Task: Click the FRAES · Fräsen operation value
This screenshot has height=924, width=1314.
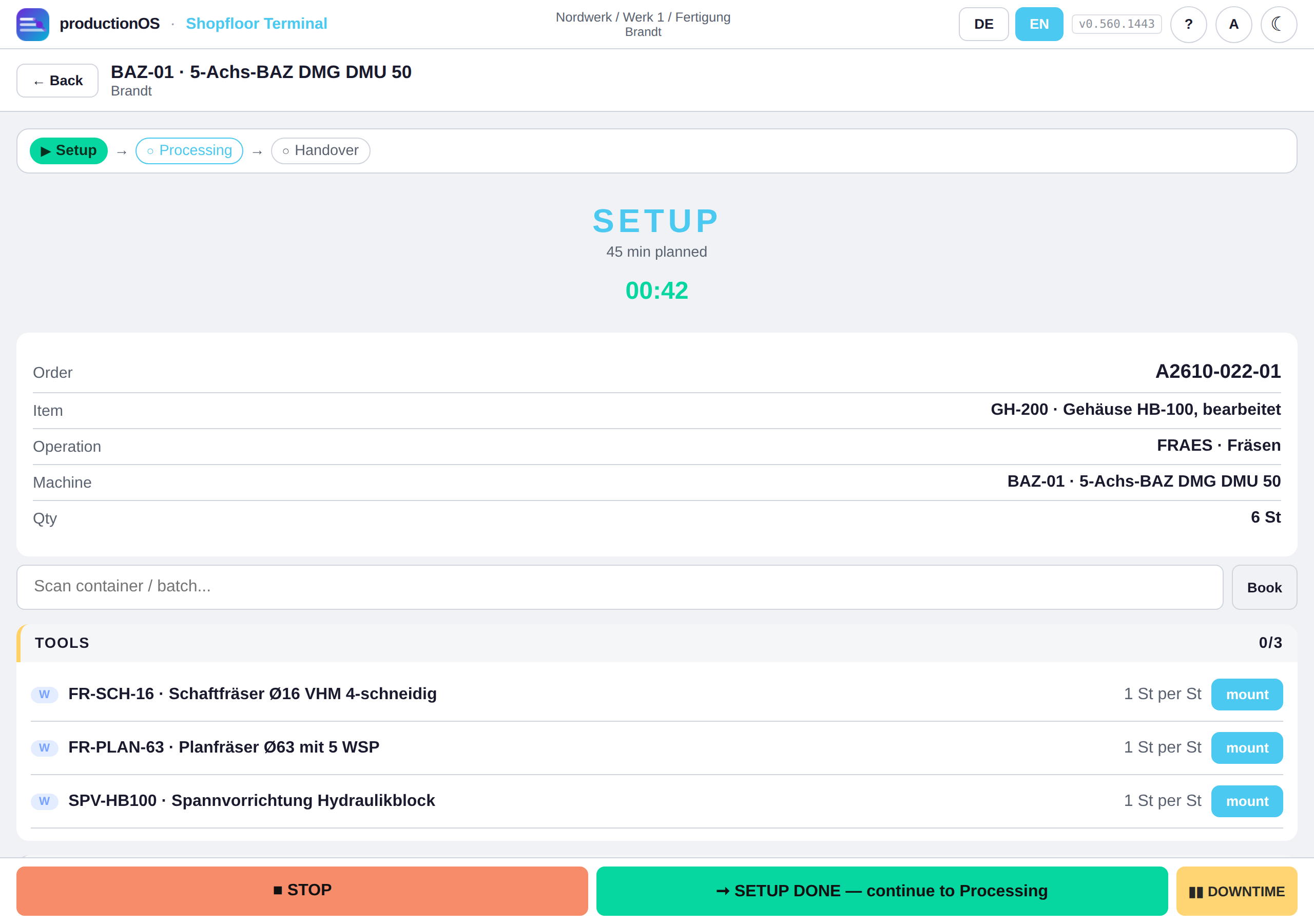Action: click(x=1219, y=446)
